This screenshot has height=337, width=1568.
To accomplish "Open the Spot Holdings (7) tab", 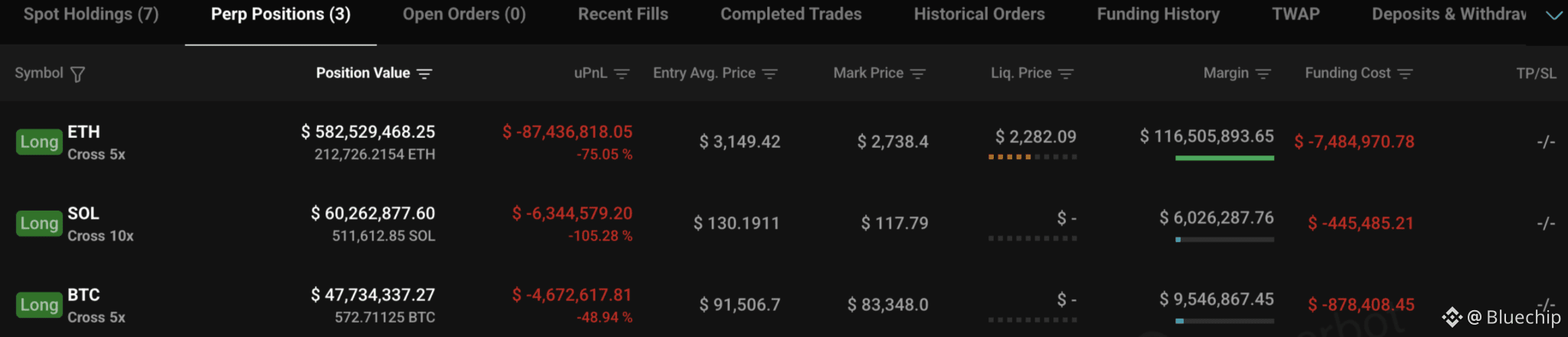I will point(91,15).
